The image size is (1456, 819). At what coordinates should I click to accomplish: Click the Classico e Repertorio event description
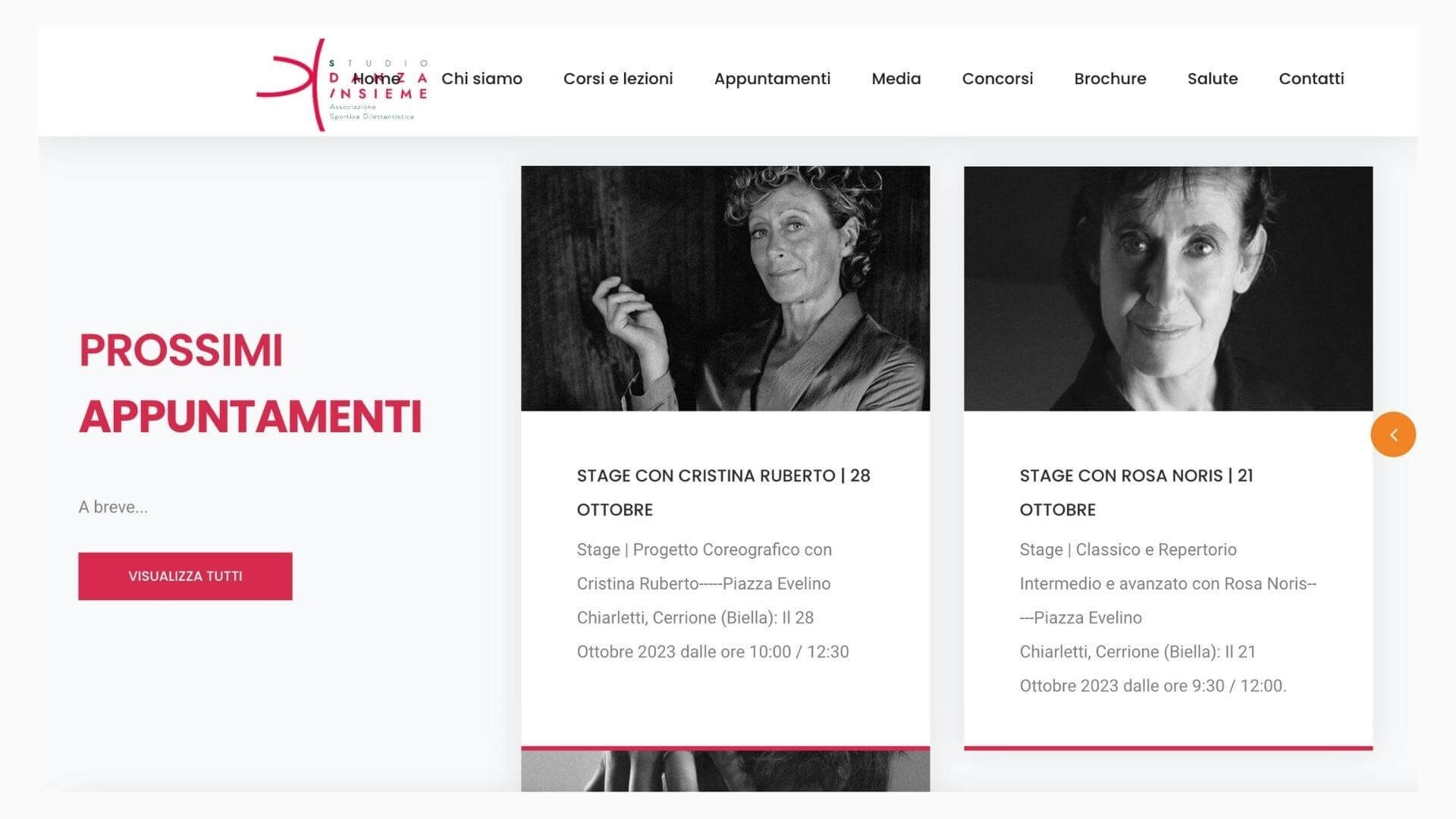click(x=1168, y=617)
